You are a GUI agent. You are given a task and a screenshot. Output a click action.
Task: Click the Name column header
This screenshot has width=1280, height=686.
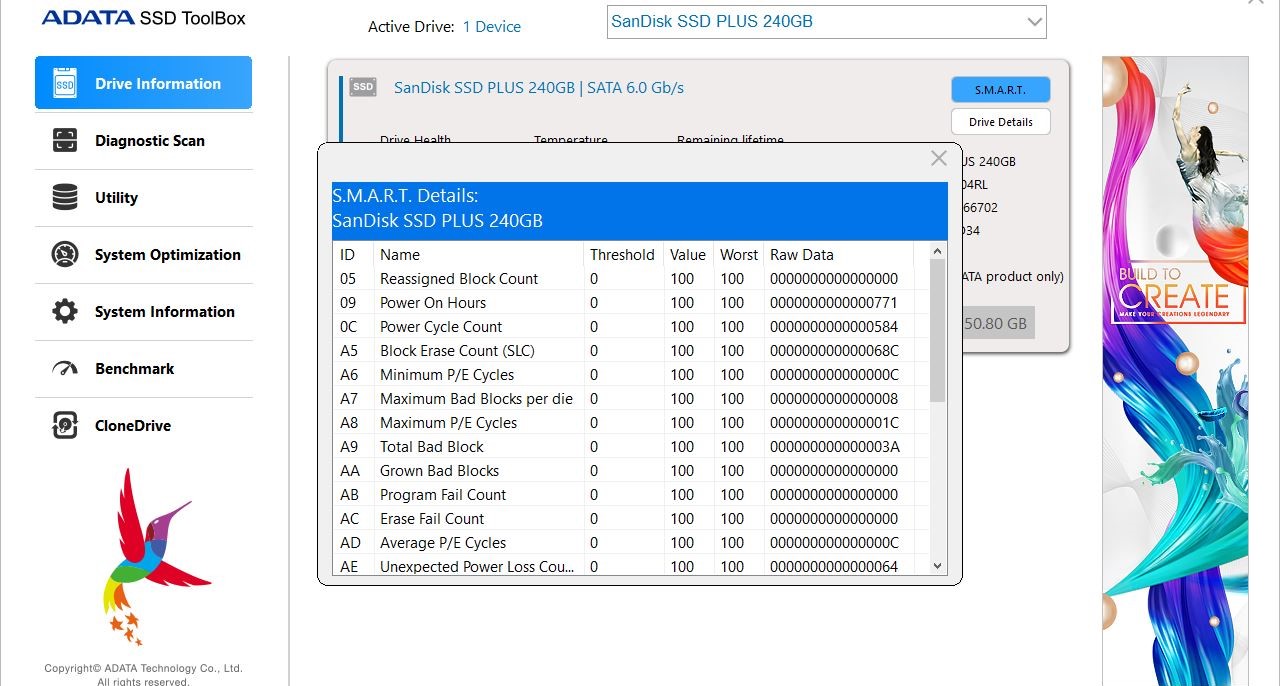tap(478, 255)
